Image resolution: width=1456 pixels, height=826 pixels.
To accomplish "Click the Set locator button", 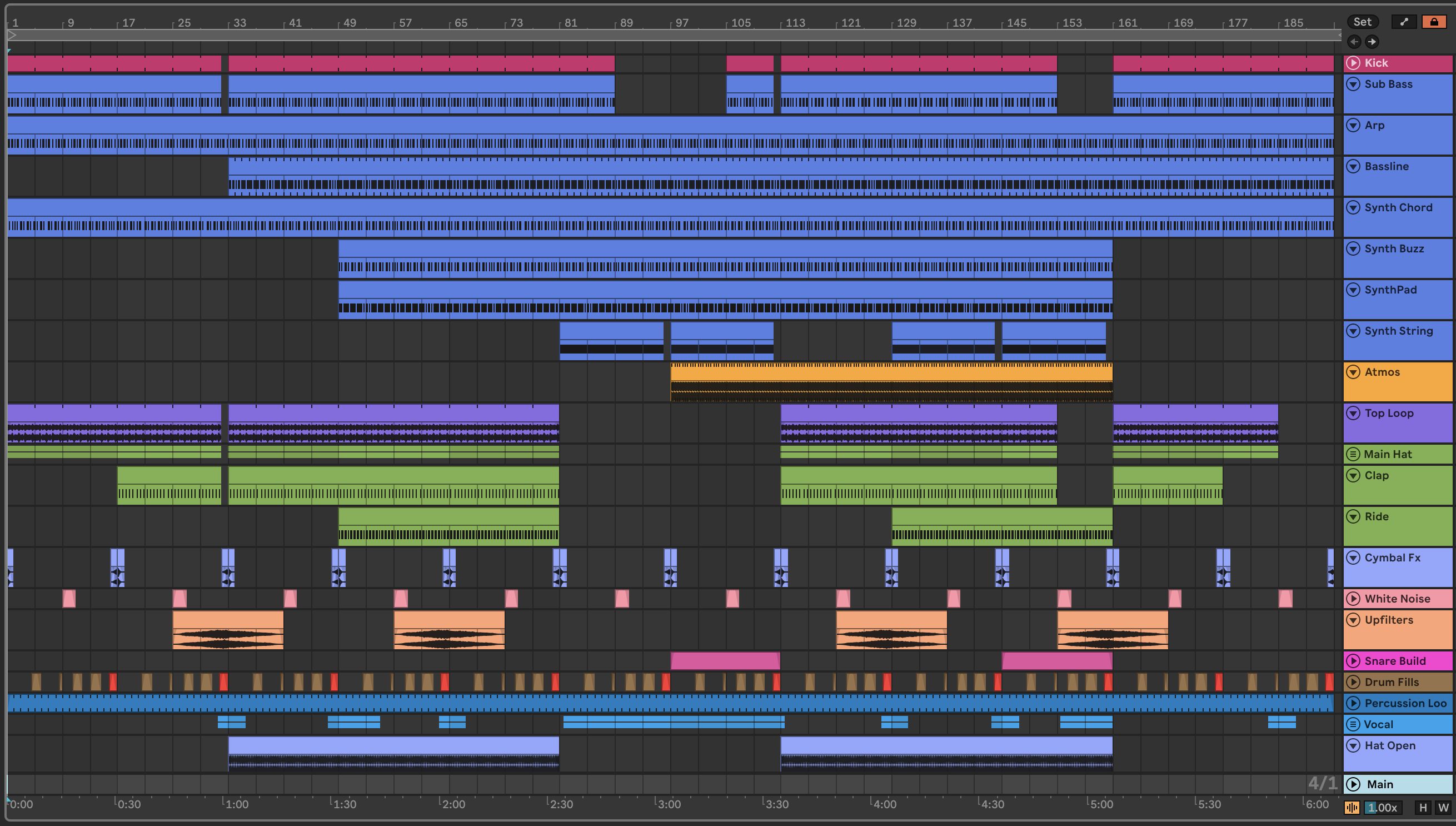I will tap(1362, 22).
